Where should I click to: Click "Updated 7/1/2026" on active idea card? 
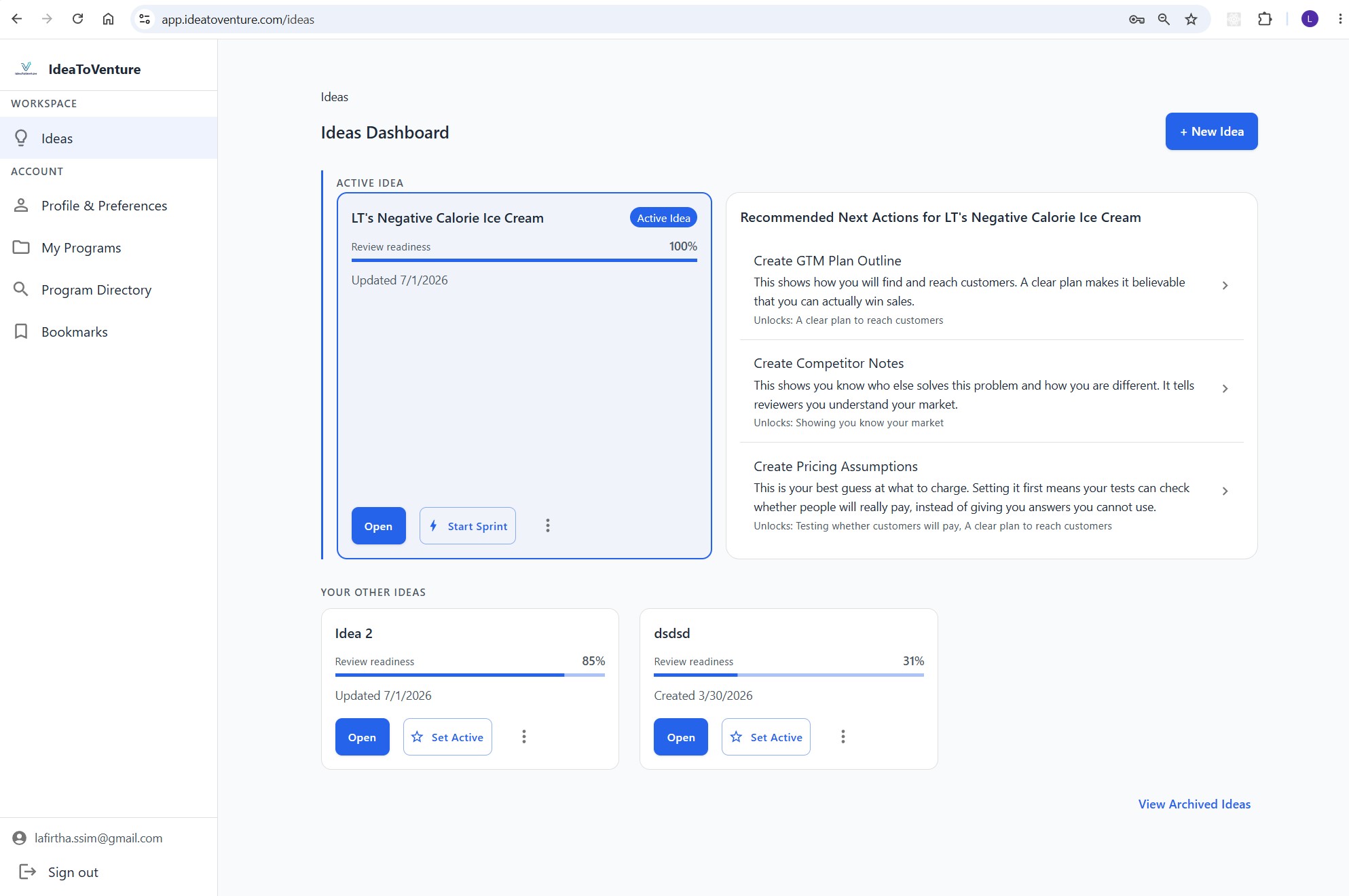(399, 280)
